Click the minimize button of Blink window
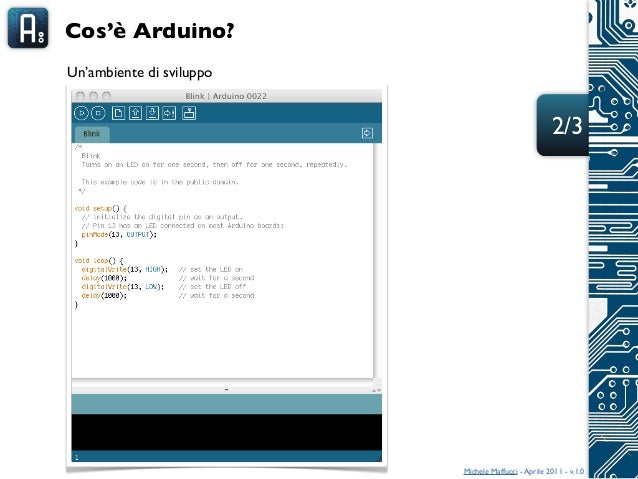Image resolution: width=638 pixels, height=479 pixels. [94, 96]
